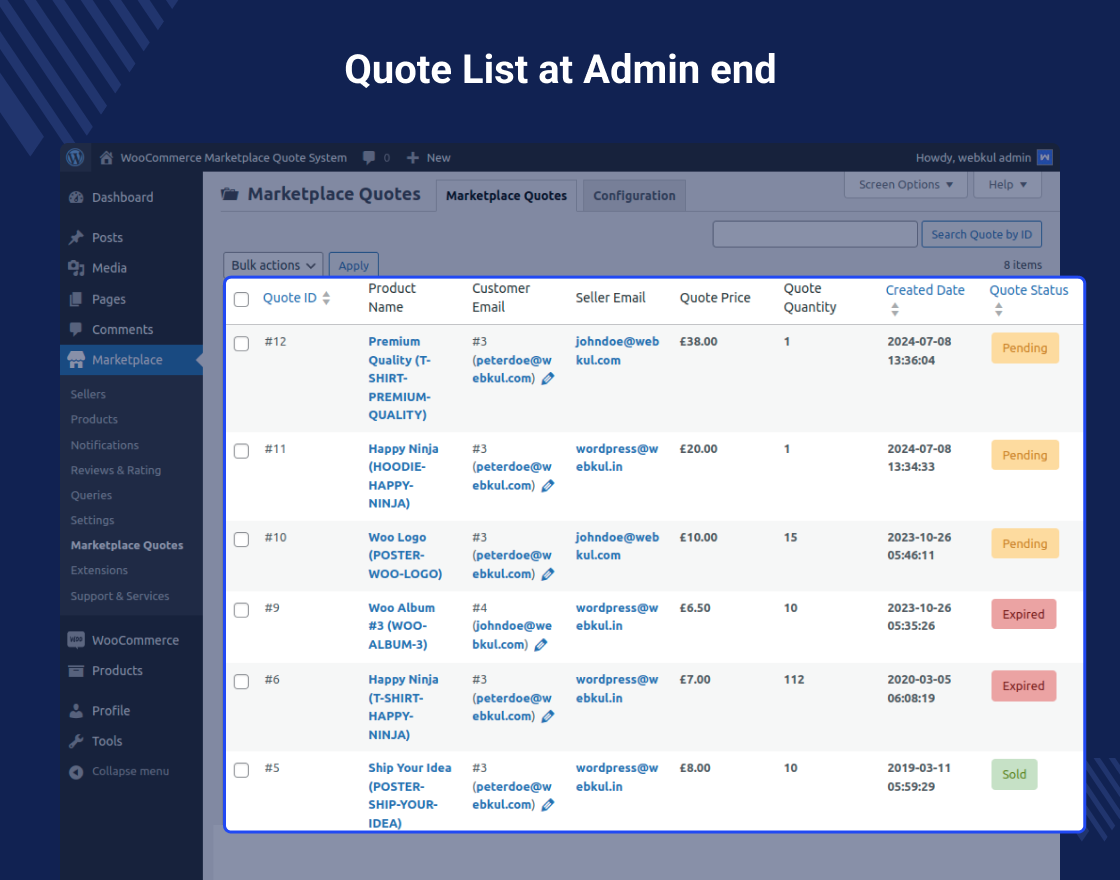Toggle the select-all checkbox in table header
Viewport: 1120px width, 880px height.
[241, 299]
